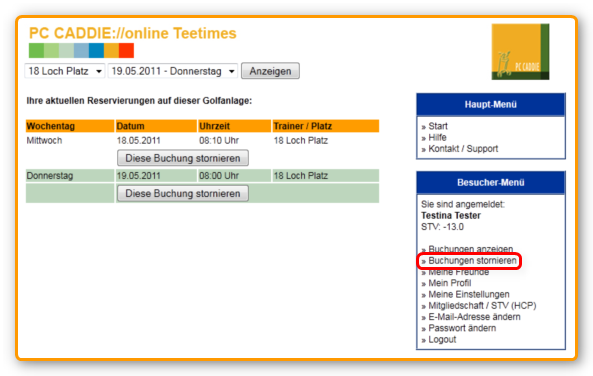
Task: Open Mein Profil menu entry
Action: [x=450, y=283]
